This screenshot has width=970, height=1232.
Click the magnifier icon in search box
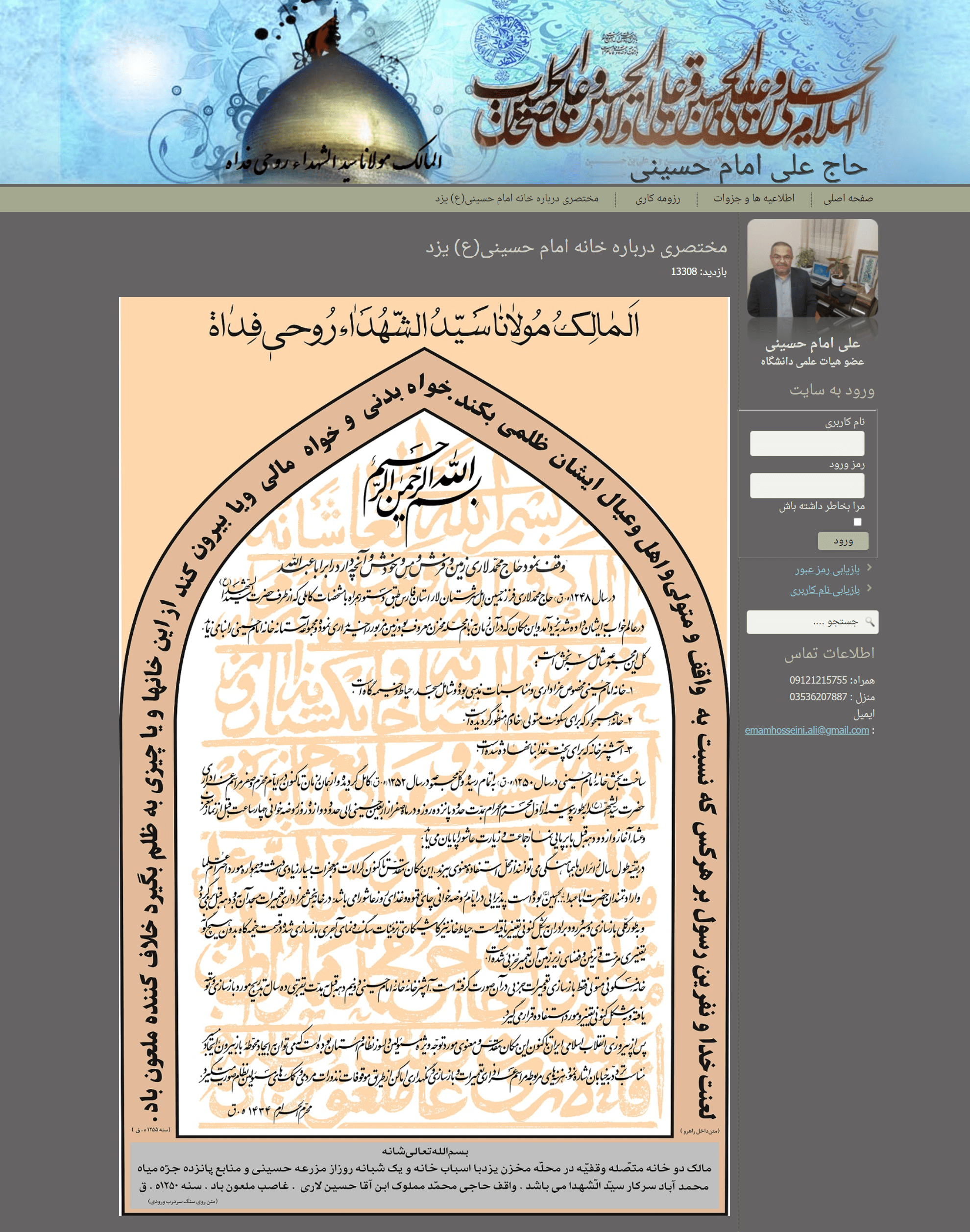[x=870, y=622]
